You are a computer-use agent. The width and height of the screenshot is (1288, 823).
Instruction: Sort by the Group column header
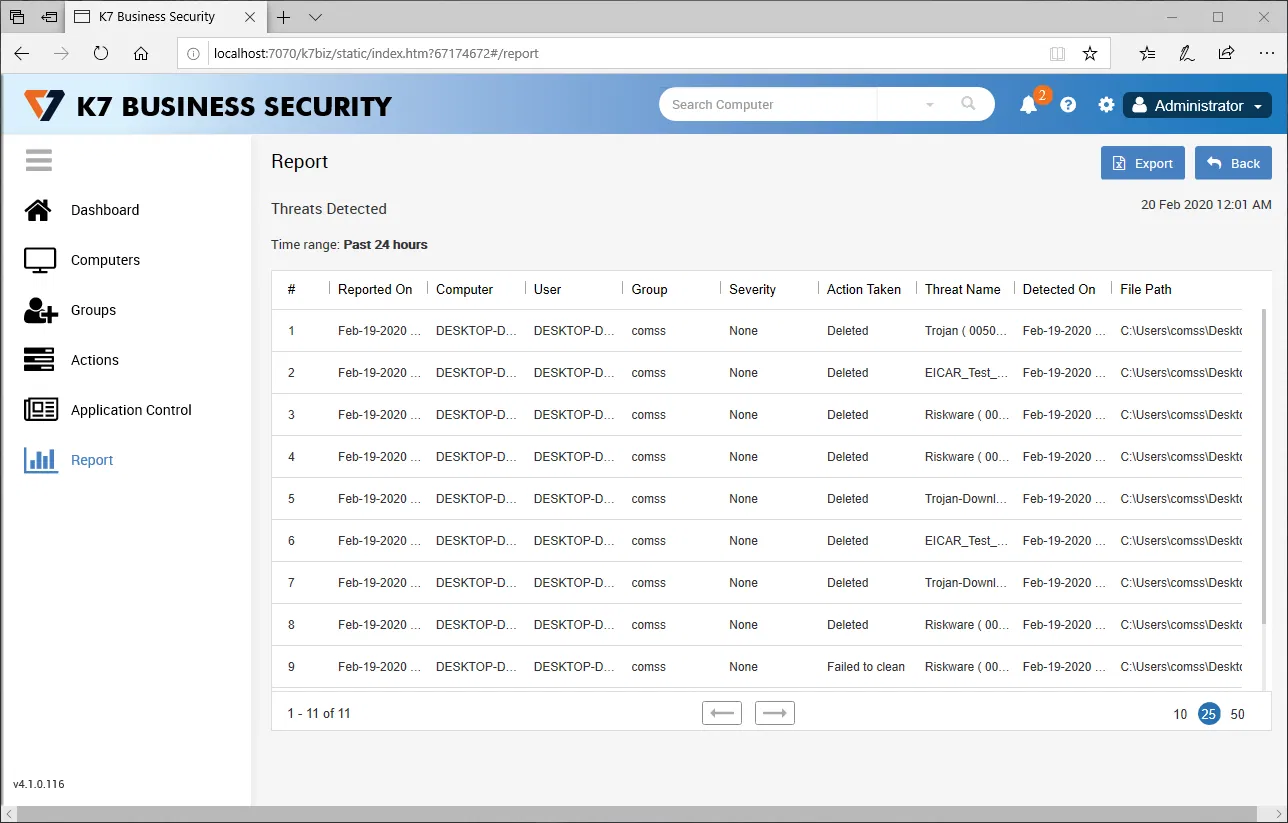[649, 289]
